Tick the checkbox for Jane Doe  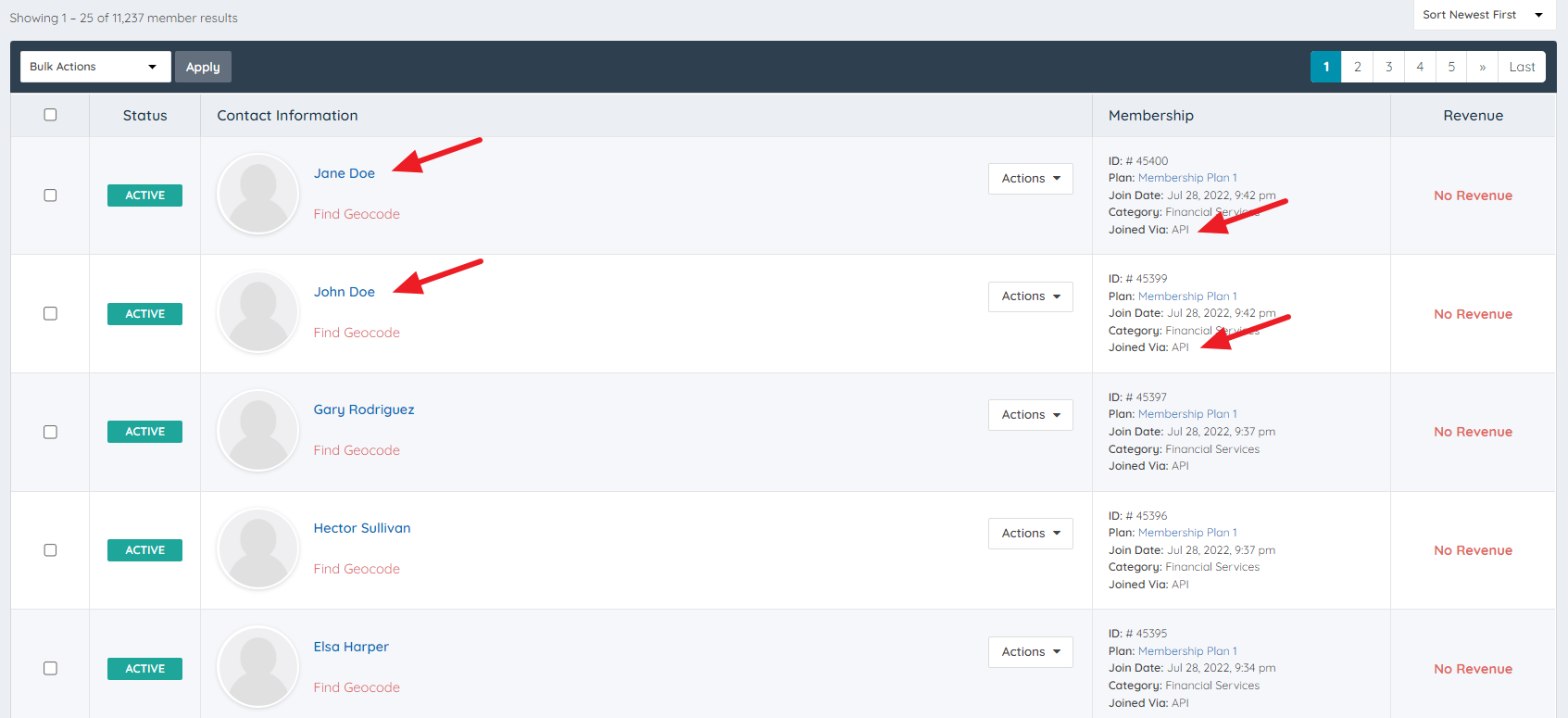(50, 195)
